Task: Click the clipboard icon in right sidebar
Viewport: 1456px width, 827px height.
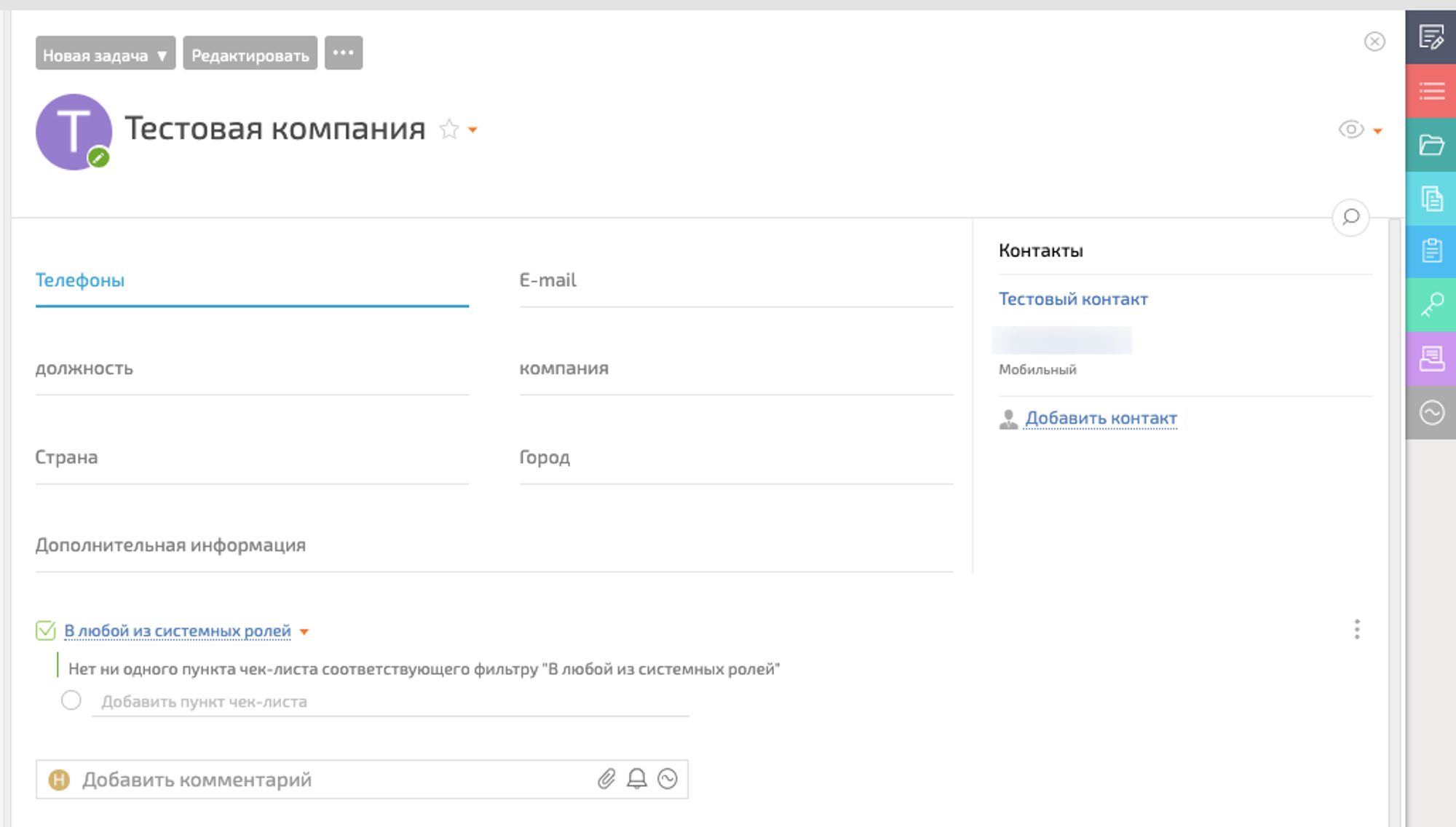Action: click(1431, 251)
